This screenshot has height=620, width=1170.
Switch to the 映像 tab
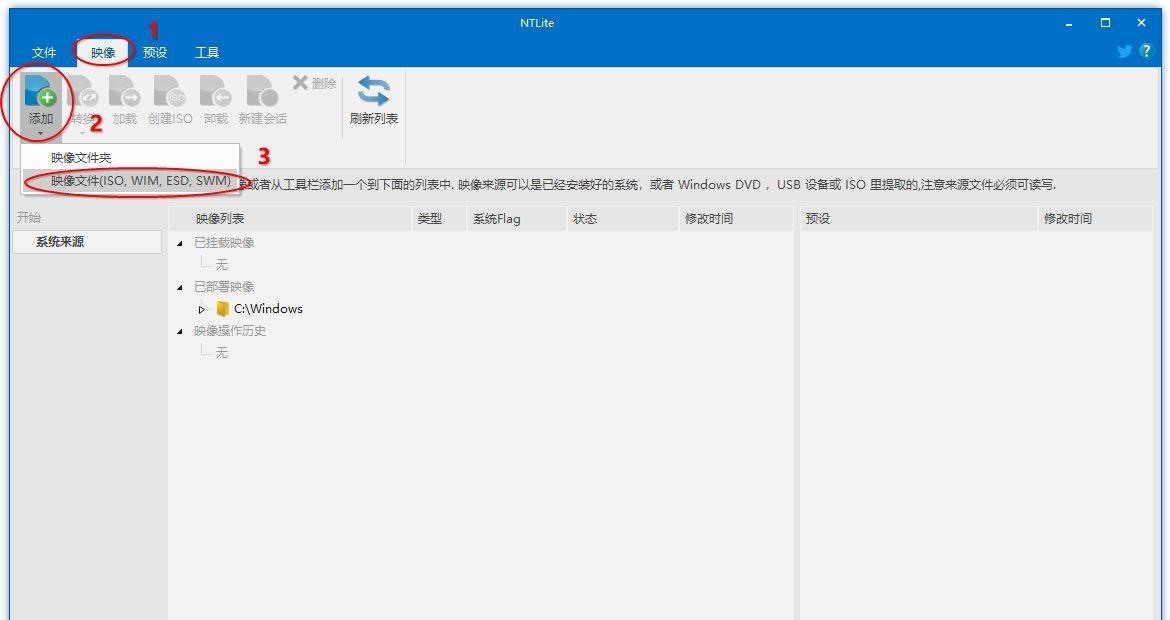pos(103,52)
